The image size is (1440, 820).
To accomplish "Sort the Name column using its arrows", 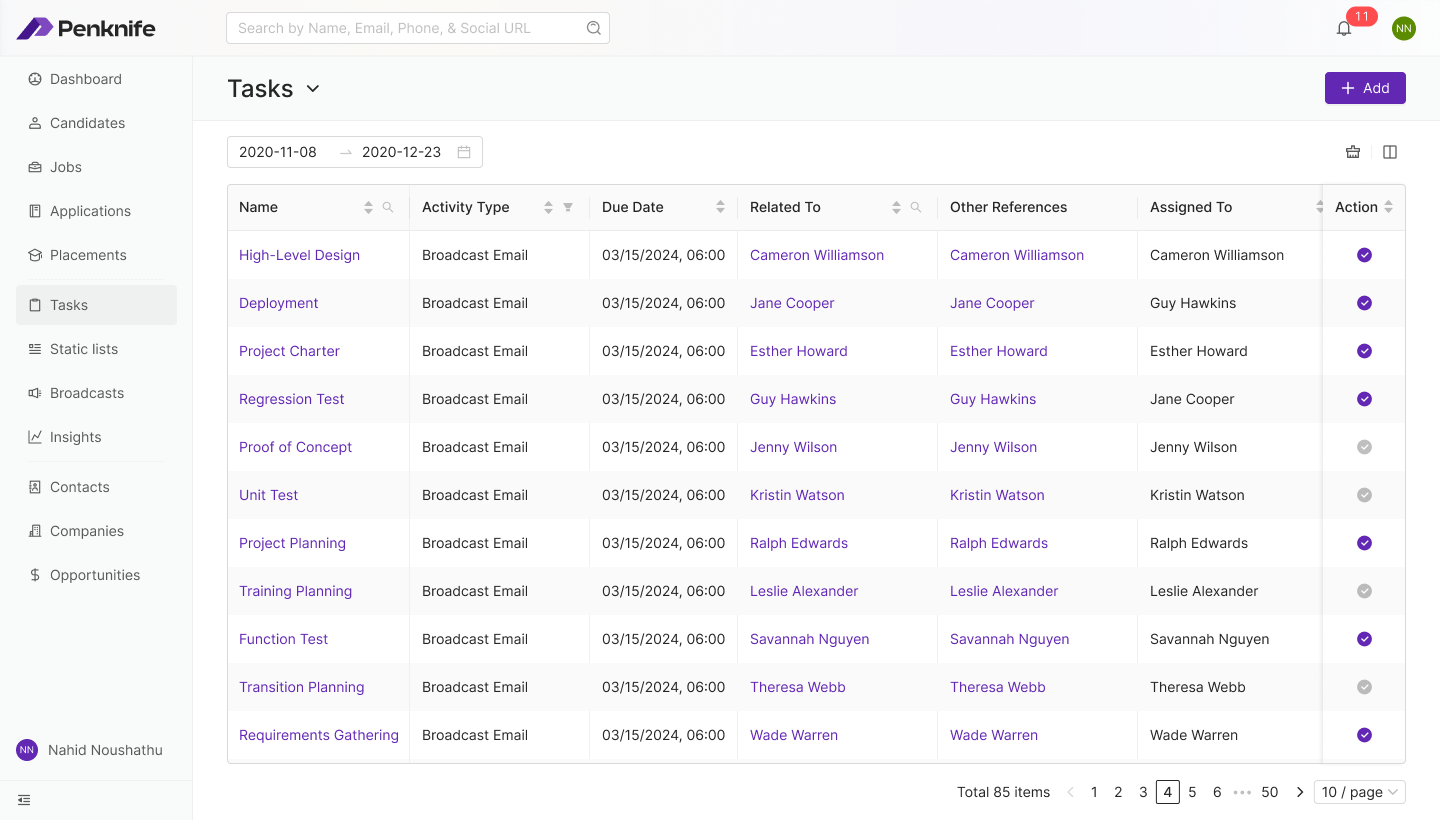I will [368, 207].
